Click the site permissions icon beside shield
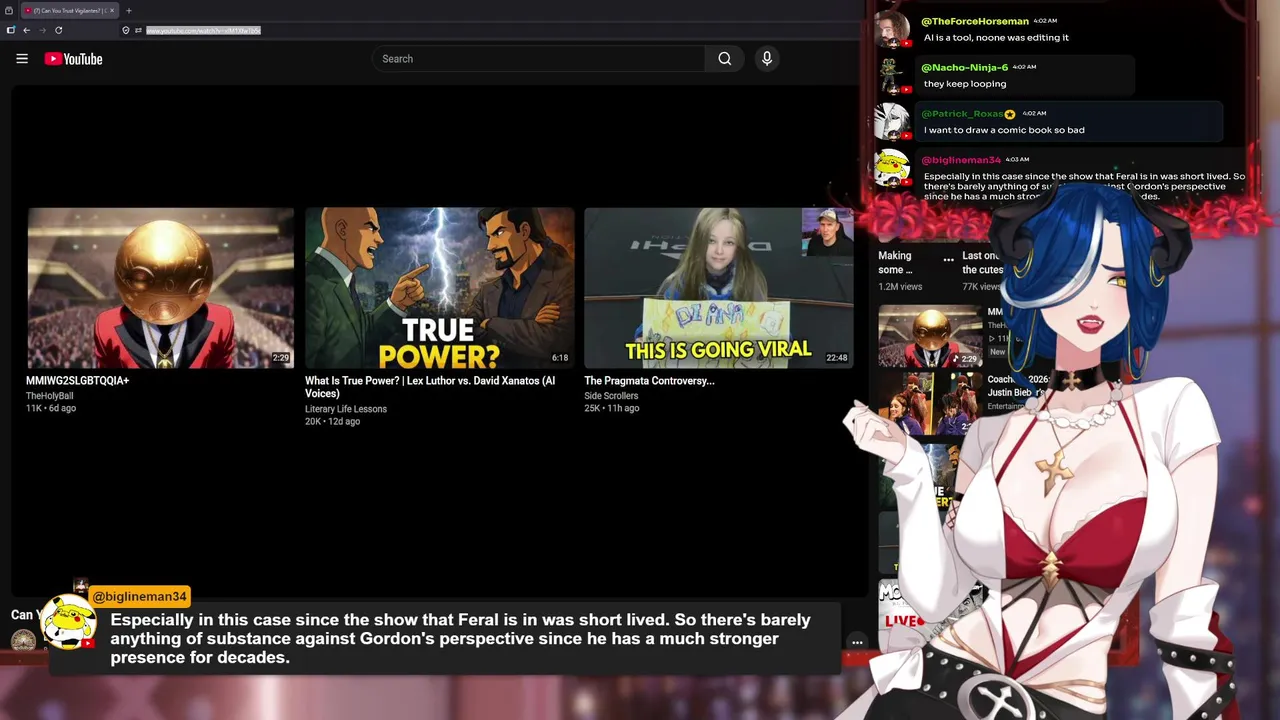Image resolution: width=1280 pixels, height=720 pixels. [138, 30]
